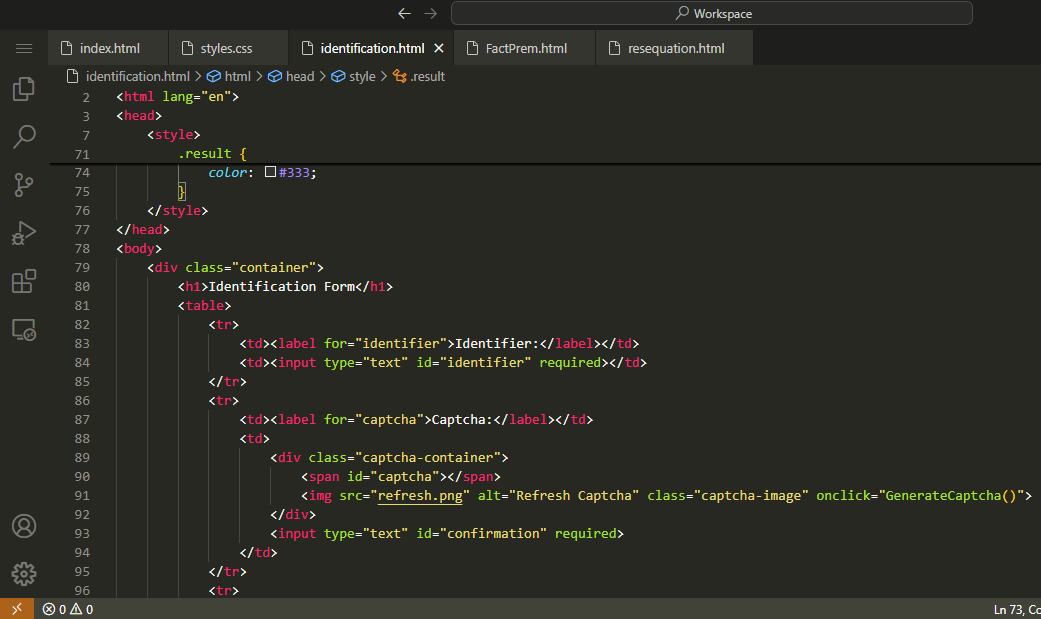Open the Source Control view
Screen dimensions: 1041x619
coord(24,185)
